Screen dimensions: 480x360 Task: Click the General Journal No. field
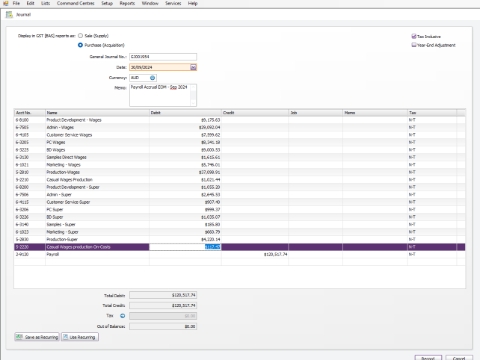click(163, 57)
